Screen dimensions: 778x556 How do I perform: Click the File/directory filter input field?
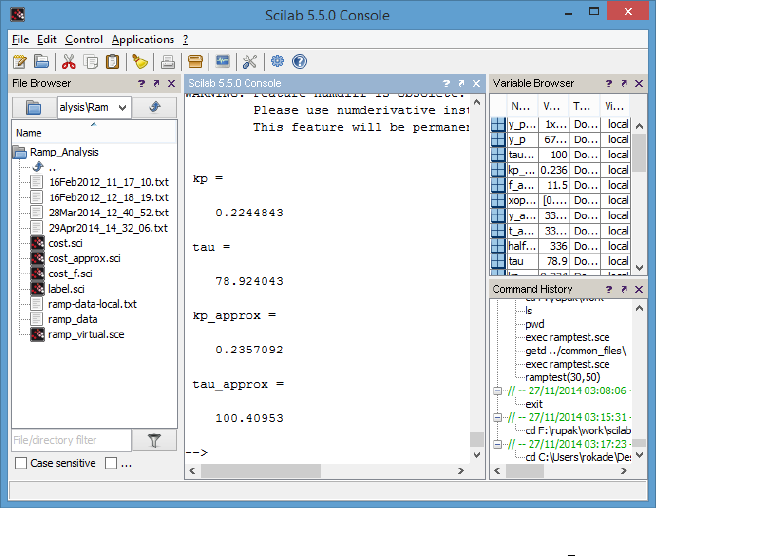(72, 440)
